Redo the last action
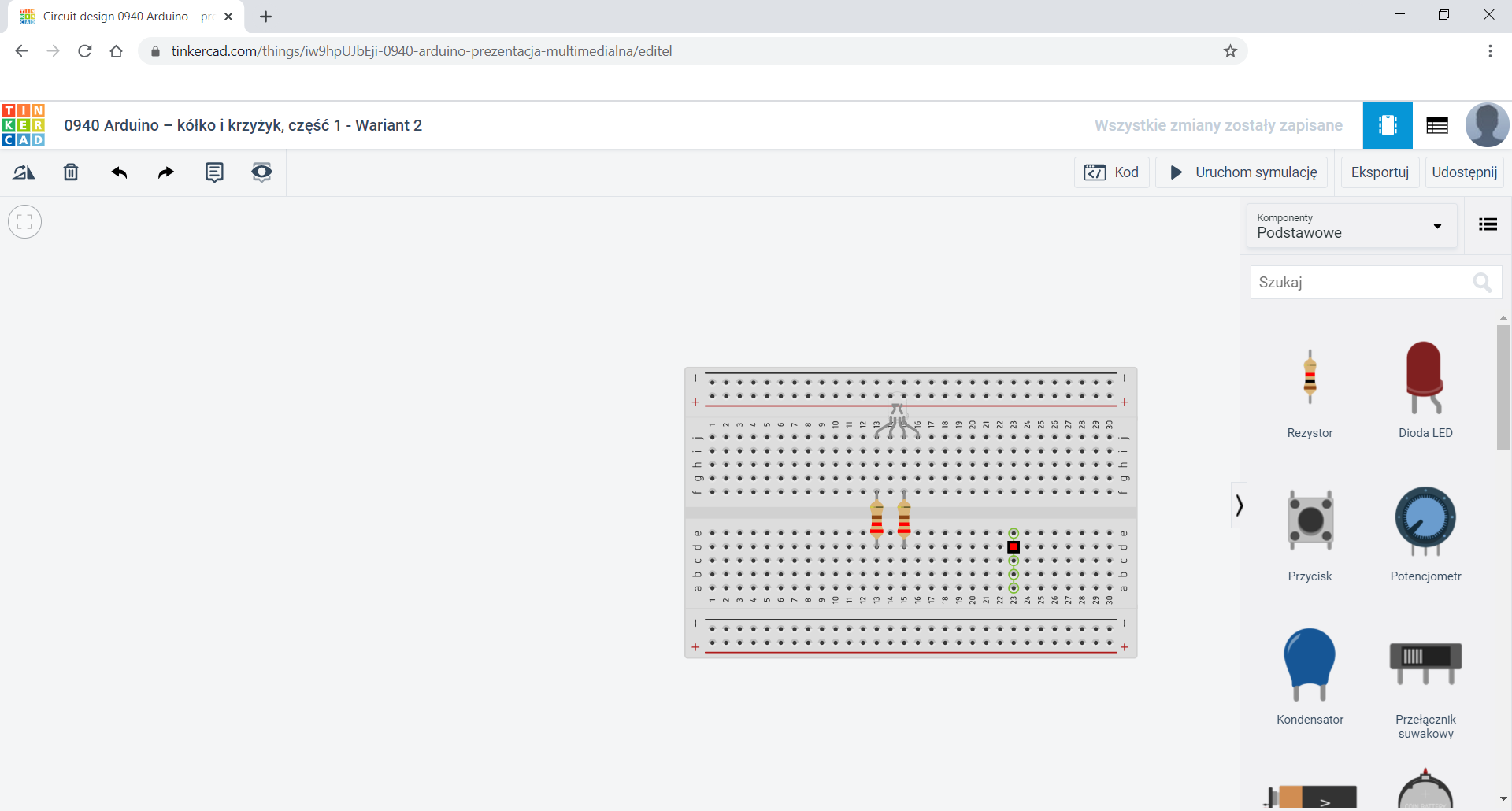The height and width of the screenshot is (811, 1512). click(x=165, y=172)
